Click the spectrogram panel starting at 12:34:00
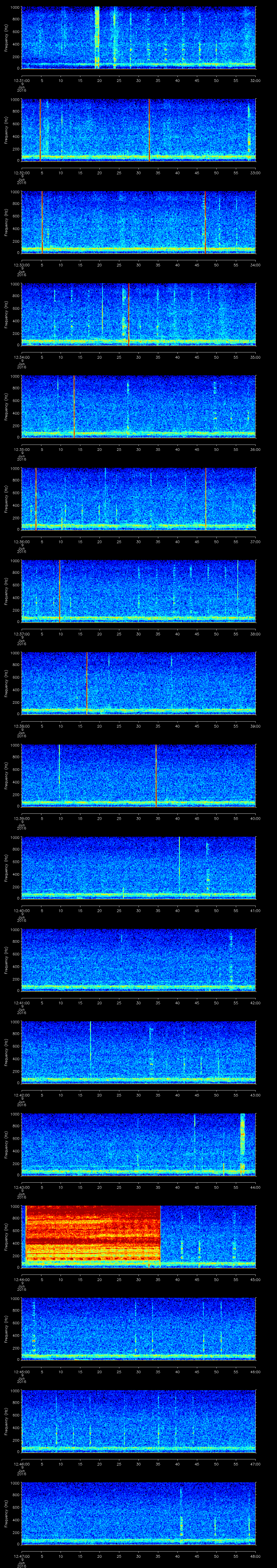Screen dimensions: 277x1568 pyautogui.click(x=138, y=314)
